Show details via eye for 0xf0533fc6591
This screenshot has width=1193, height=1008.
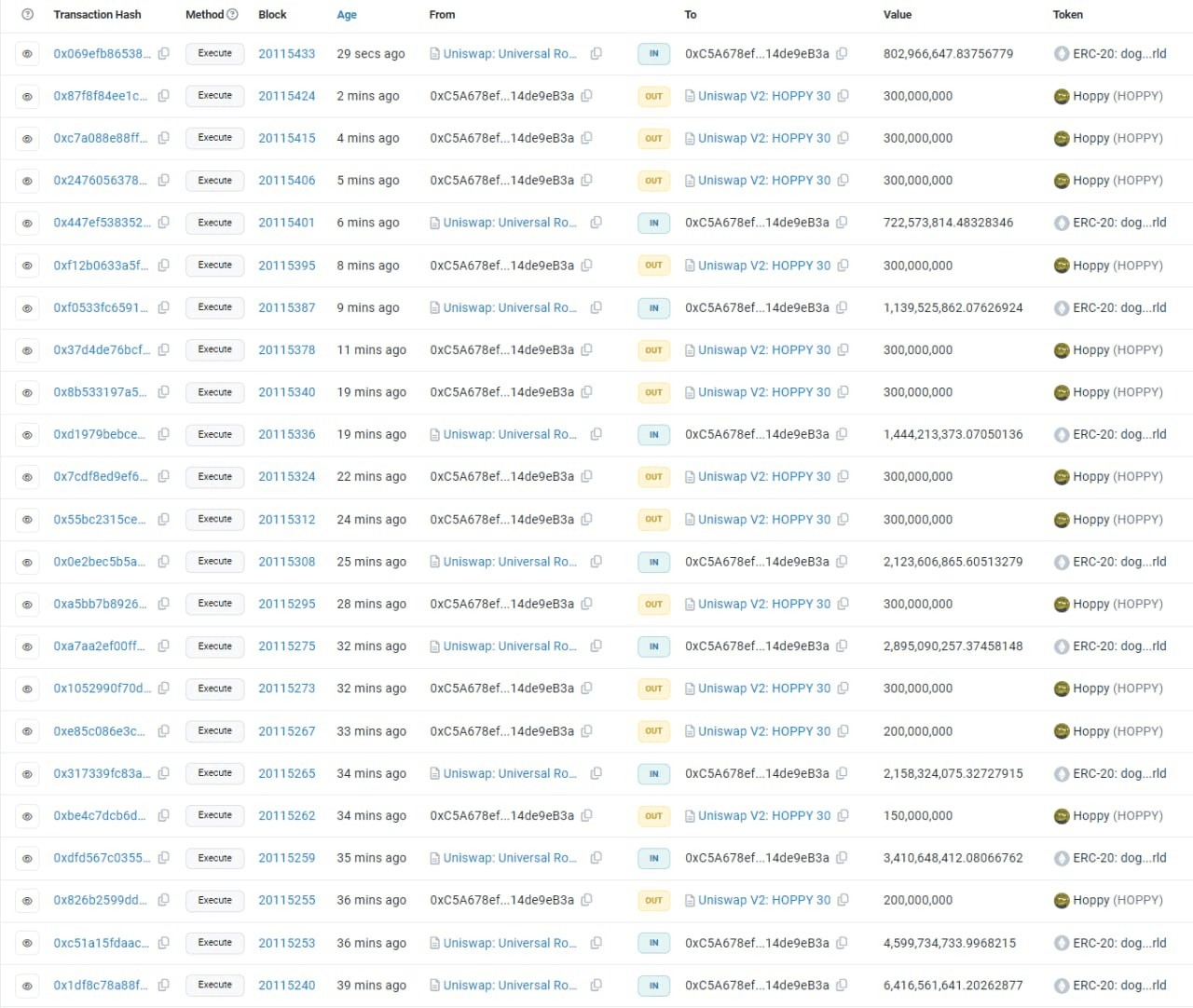27,307
